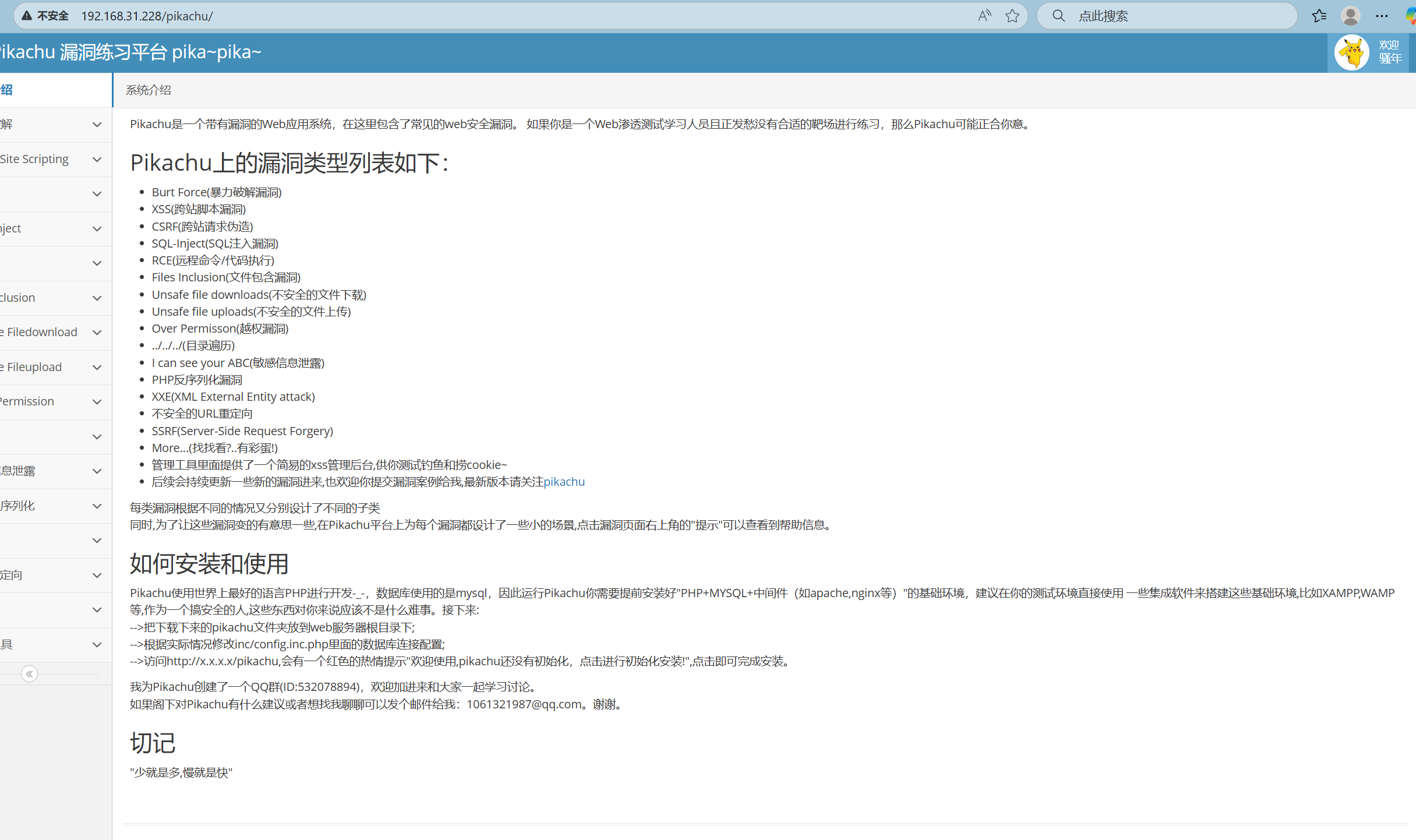The height and width of the screenshot is (840, 1416).
Task: Expand the 具 sidebar menu chevron
Action: 97,645
